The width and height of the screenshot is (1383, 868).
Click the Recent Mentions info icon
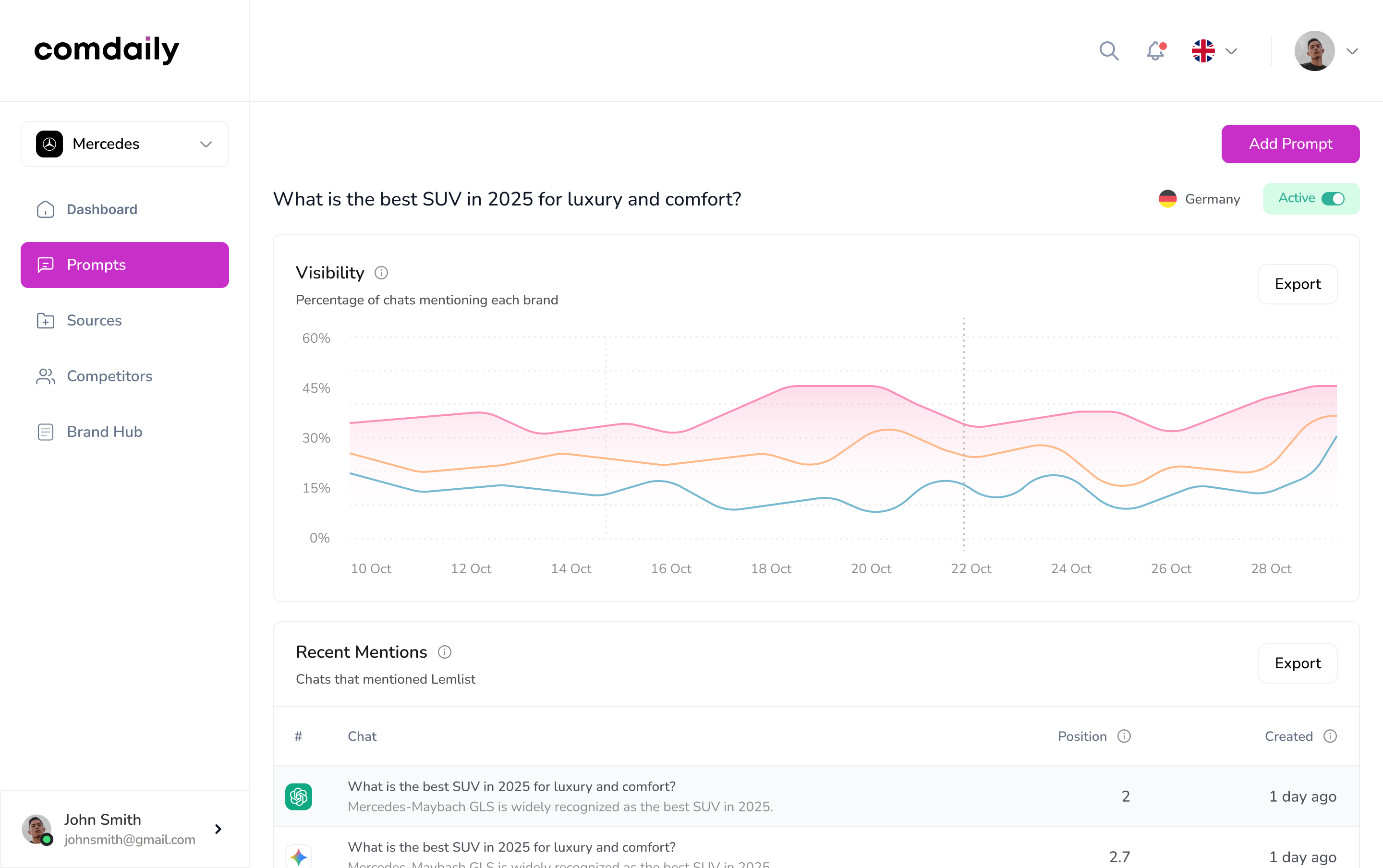click(444, 652)
